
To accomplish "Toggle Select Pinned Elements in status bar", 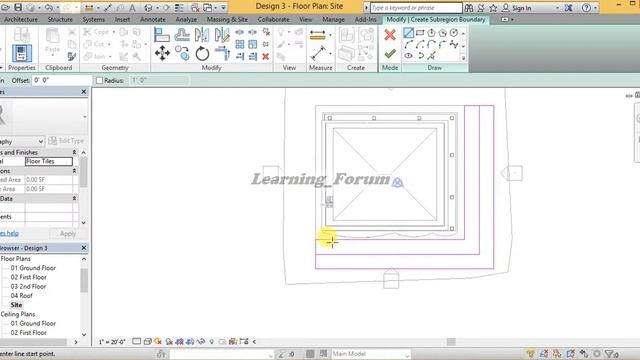I will point(557,354).
